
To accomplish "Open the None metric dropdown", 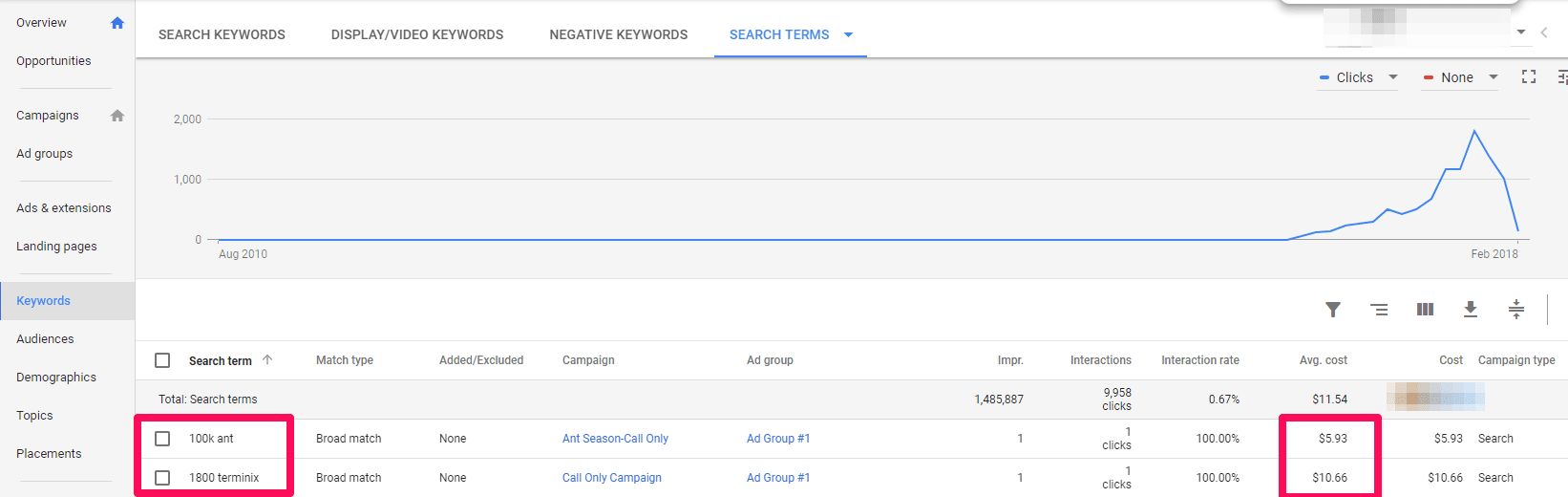I will pos(1460,77).
